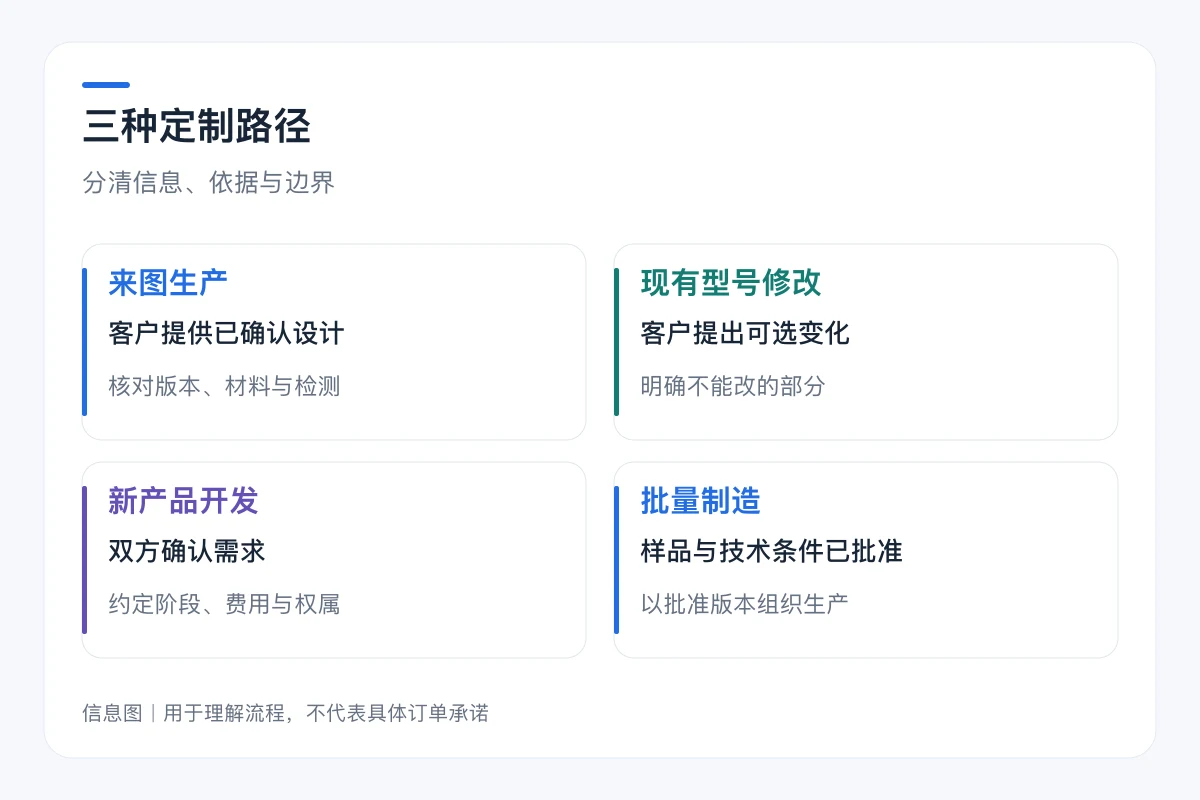The width and height of the screenshot is (1200, 800).
Task: Click the text 以批准版本组织生产
Action: [x=744, y=604]
